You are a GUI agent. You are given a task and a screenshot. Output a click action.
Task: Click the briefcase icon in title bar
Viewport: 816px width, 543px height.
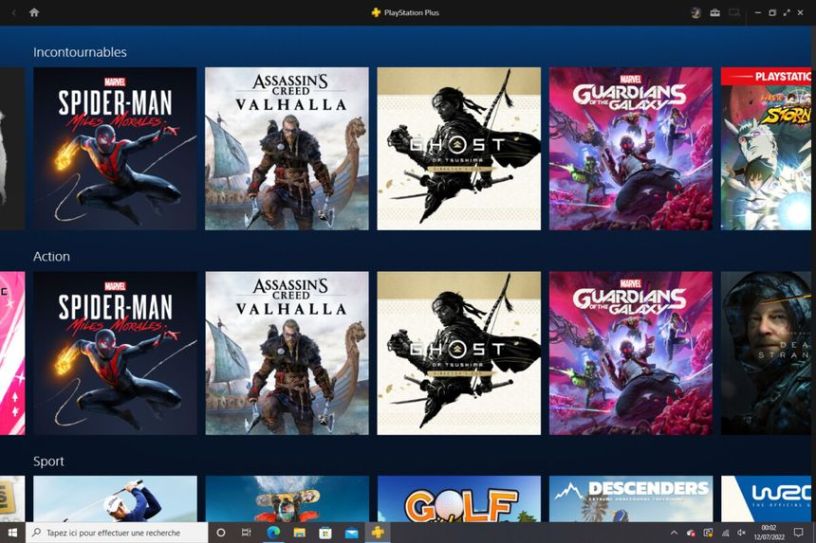coord(715,12)
